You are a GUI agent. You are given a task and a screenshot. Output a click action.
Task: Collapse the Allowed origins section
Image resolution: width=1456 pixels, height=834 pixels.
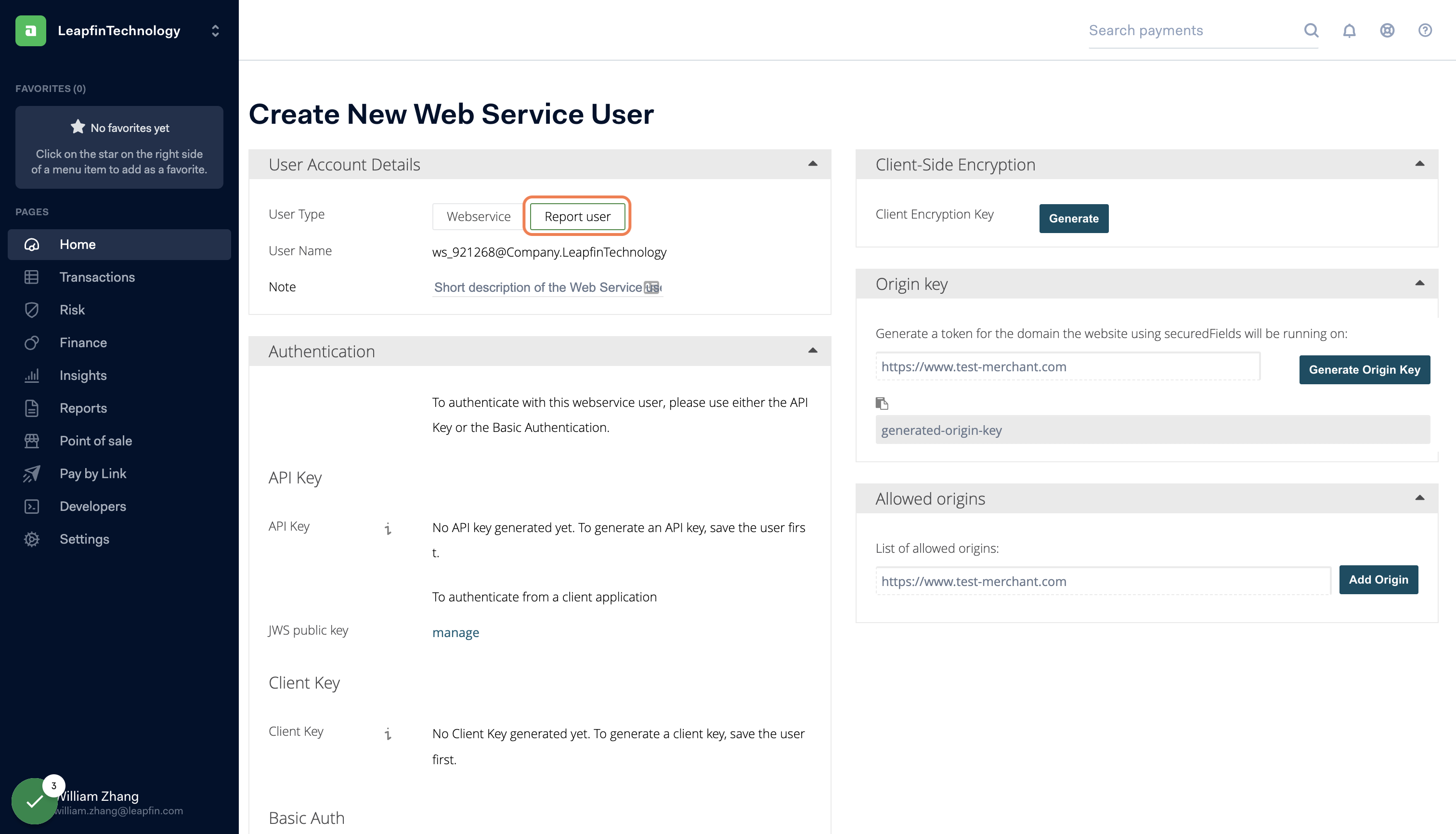click(1419, 498)
